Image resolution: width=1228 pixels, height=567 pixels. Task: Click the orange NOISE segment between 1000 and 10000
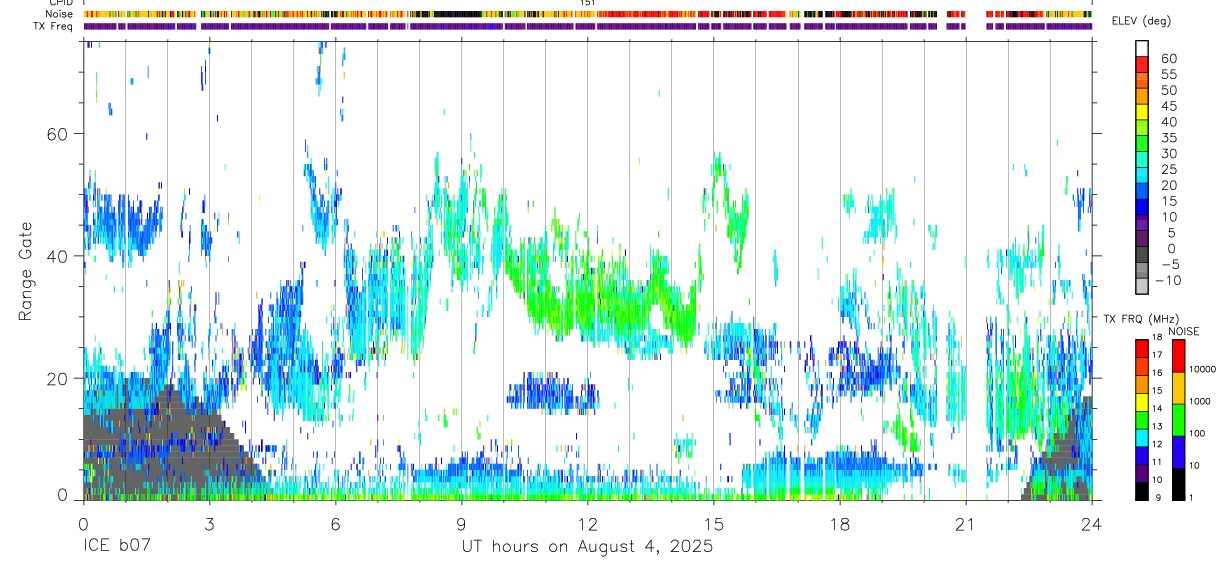click(x=1178, y=388)
